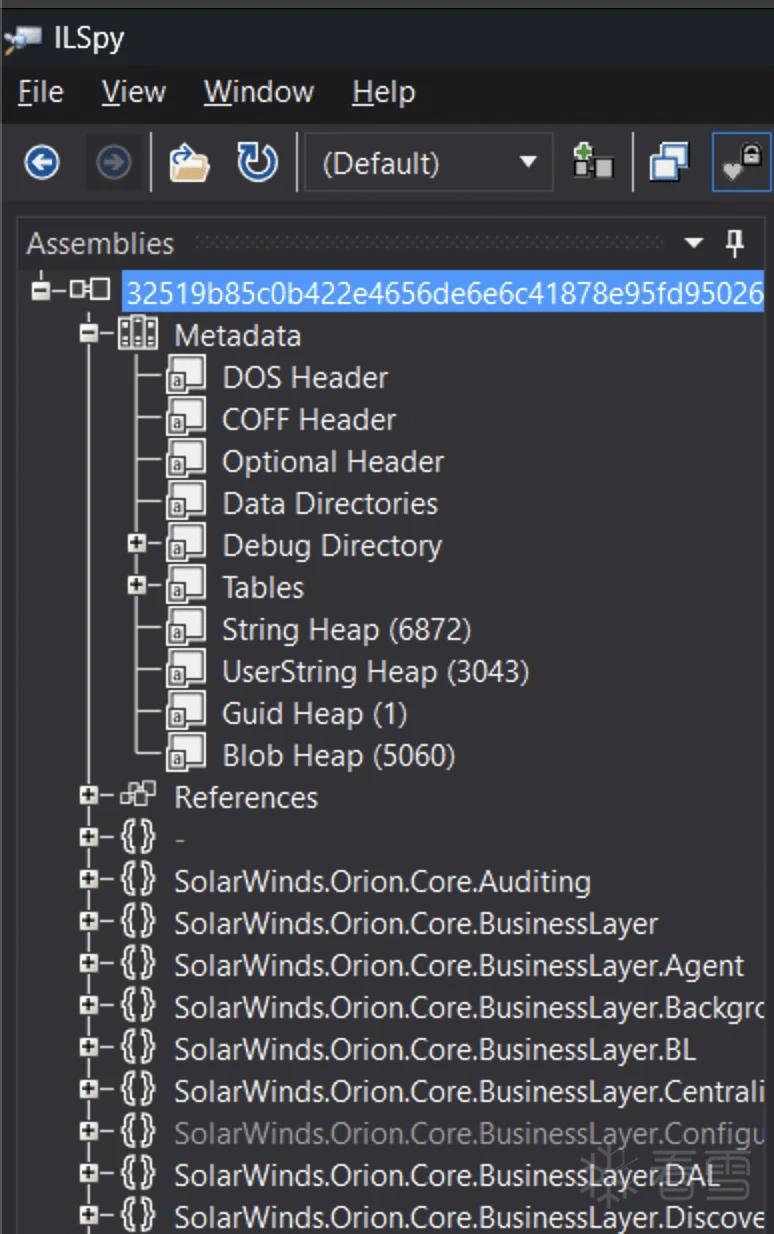Click the overlapping windows toolbar icon
Image resolution: width=774 pixels, height=1234 pixels.
click(x=669, y=162)
